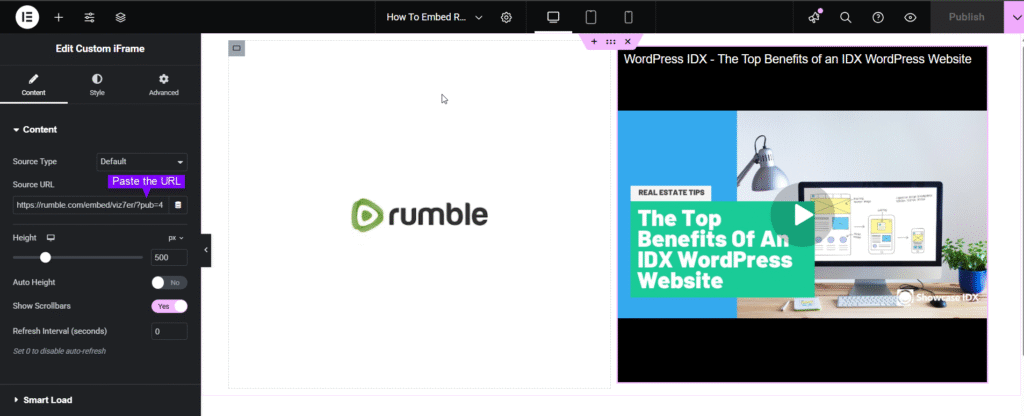Click the Height slider handle
Screen dimensions: 1024x416
pos(45,257)
